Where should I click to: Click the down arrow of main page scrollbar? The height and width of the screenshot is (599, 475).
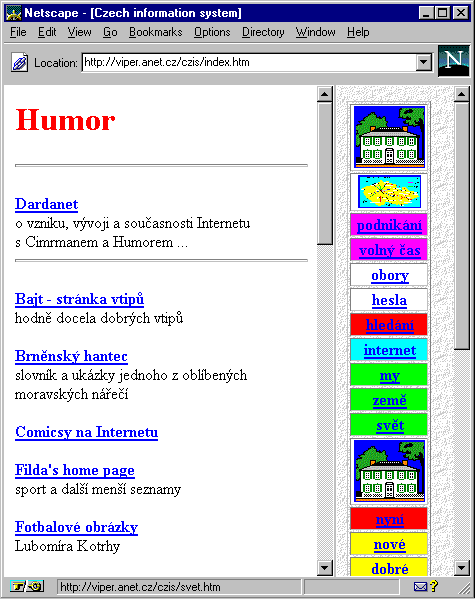click(325, 568)
